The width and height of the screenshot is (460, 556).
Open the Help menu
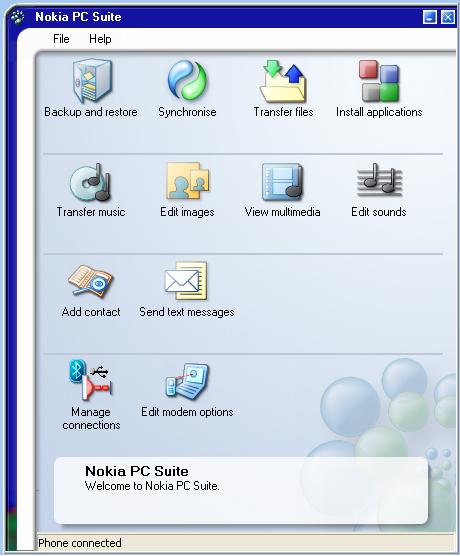coord(100,39)
